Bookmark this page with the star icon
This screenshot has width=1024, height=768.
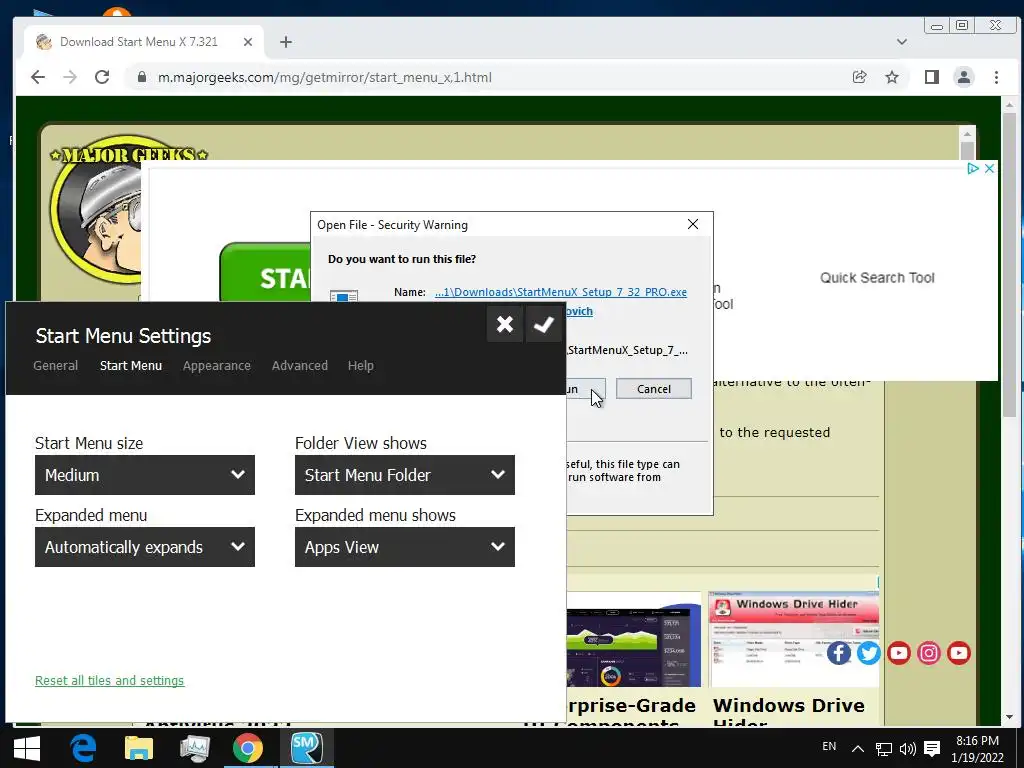pos(891,77)
